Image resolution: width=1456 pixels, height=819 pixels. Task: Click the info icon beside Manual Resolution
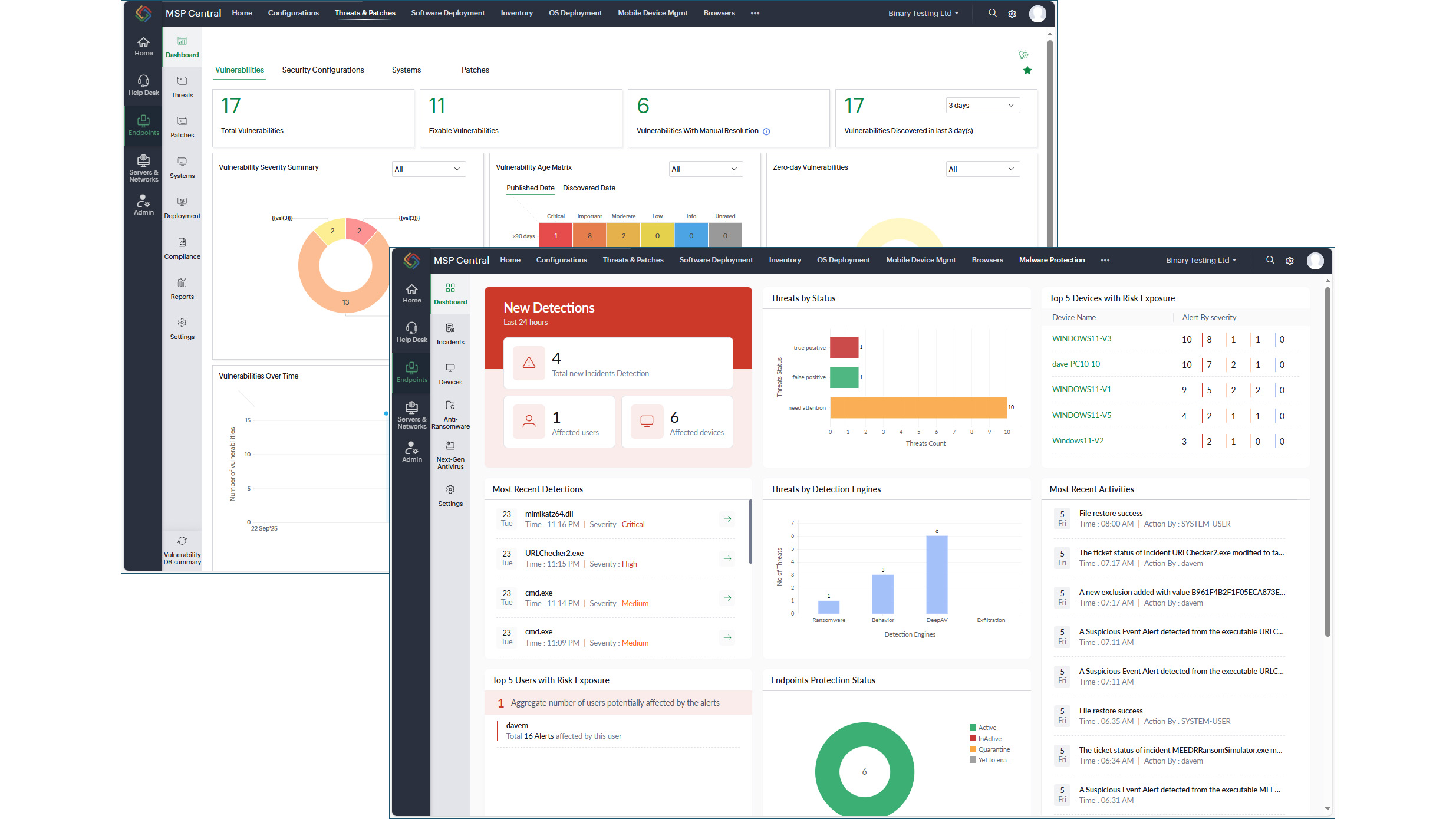click(766, 131)
